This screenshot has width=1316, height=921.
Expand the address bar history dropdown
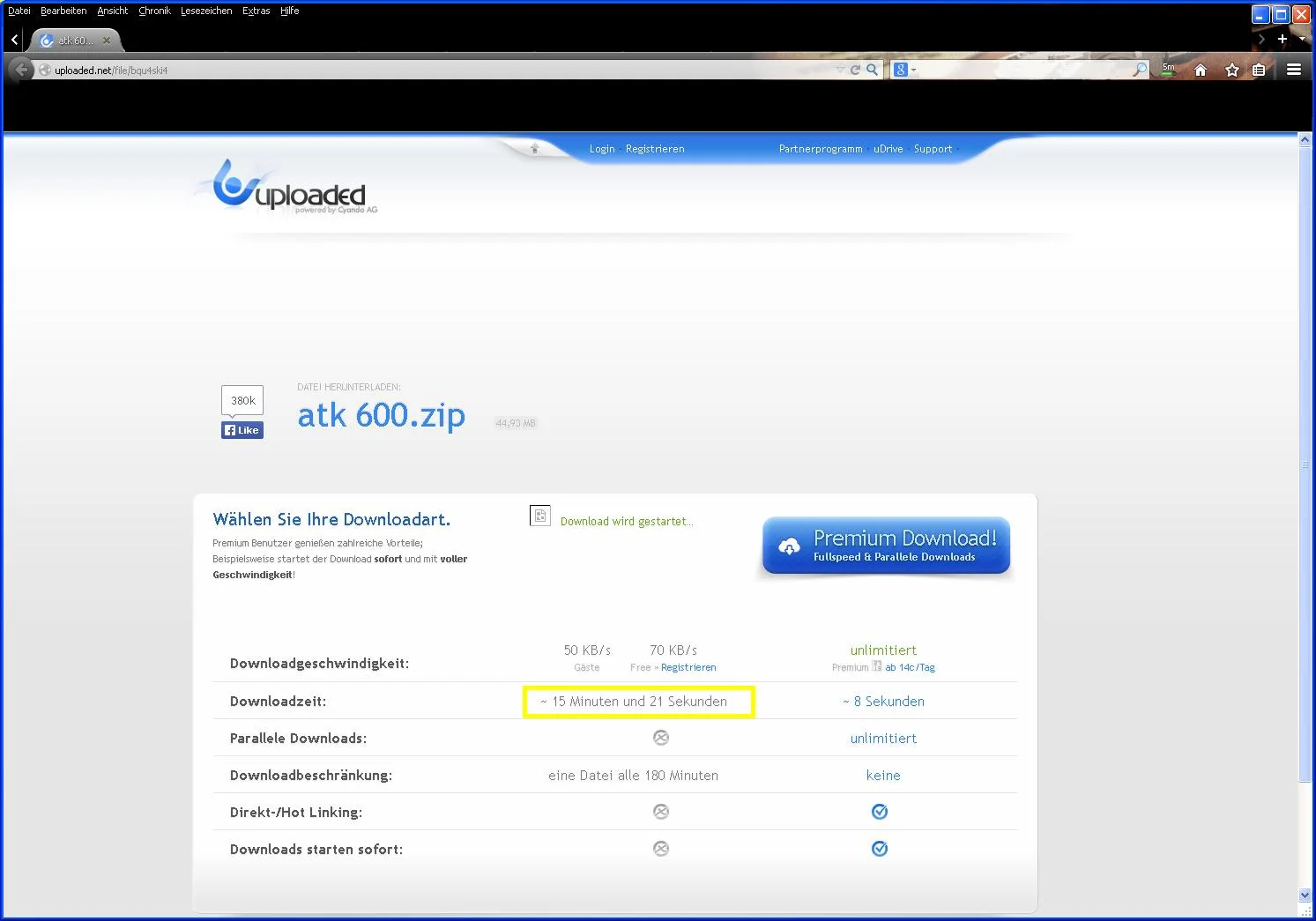coord(840,68)
